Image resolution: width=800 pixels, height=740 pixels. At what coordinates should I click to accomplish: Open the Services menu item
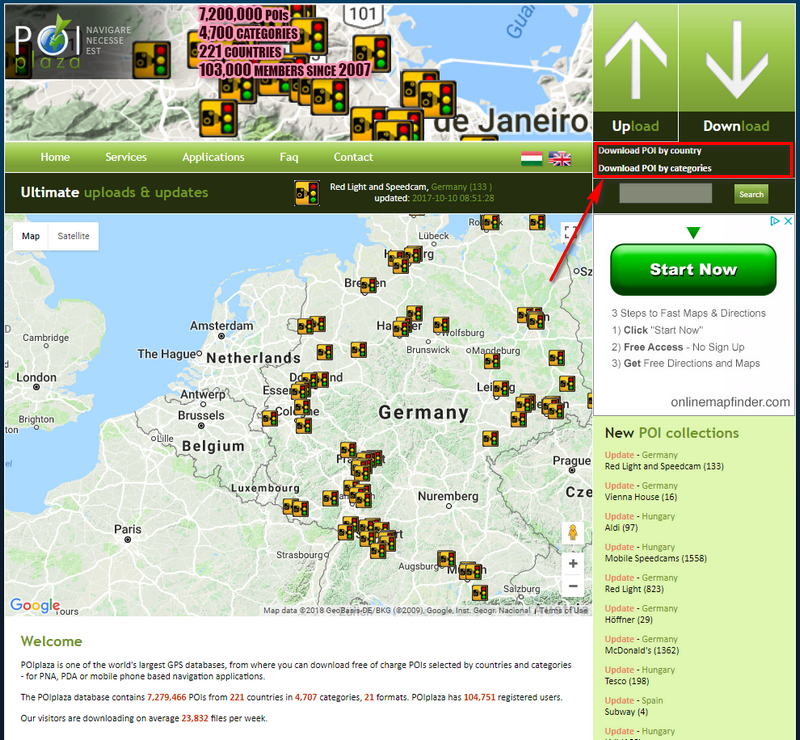126,157
